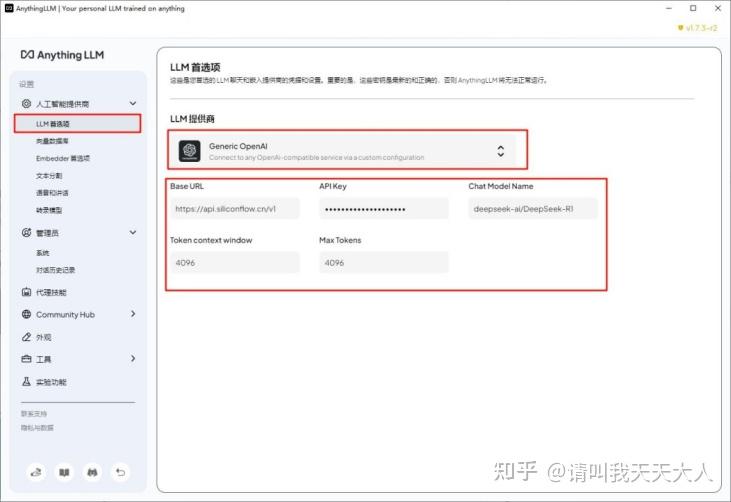Maximize the AnythingLLM window
Screen dimensions: 731x502
[x=693, y=8]
